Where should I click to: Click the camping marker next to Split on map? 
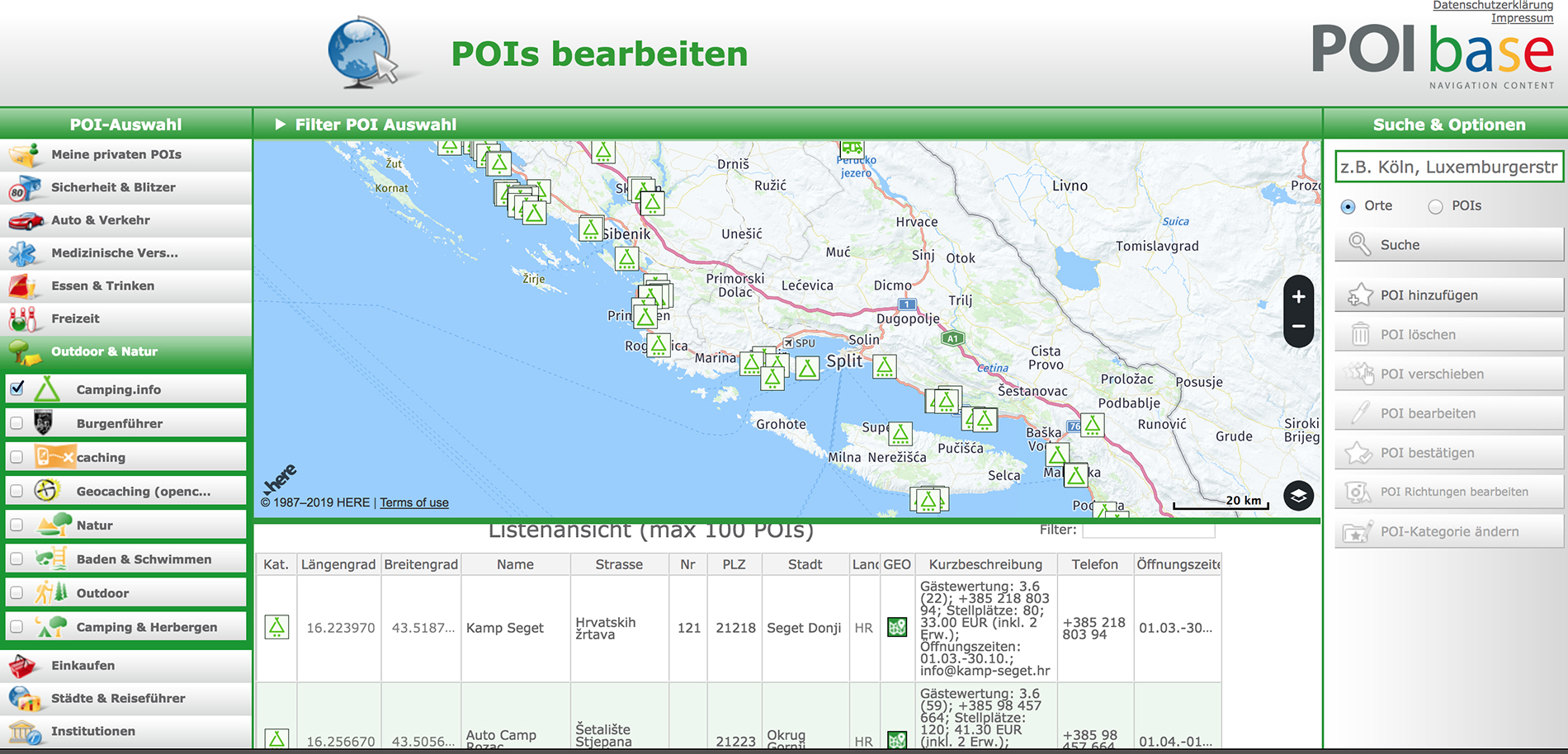pyautogui.click(x=807, y=368)
